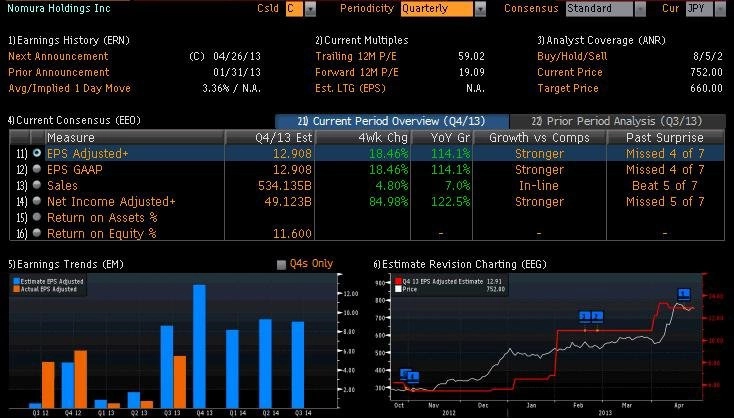
Task: Open Analyst Coverage (ANR) section
Action: (601, 40)
